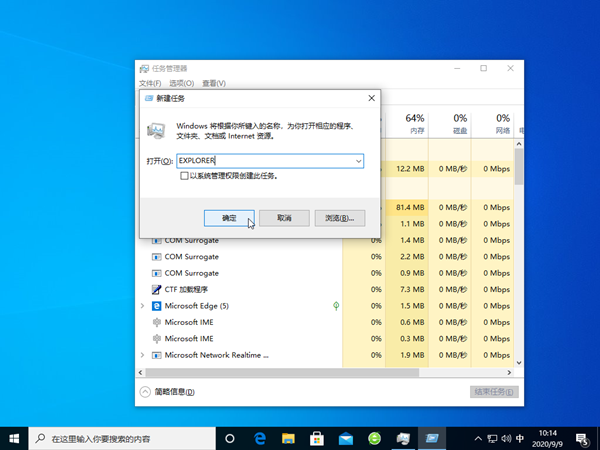The height and width of the screenshot is (450, 600).
Task: Enable create task with administrator privileges
Action: pos(184,176)
